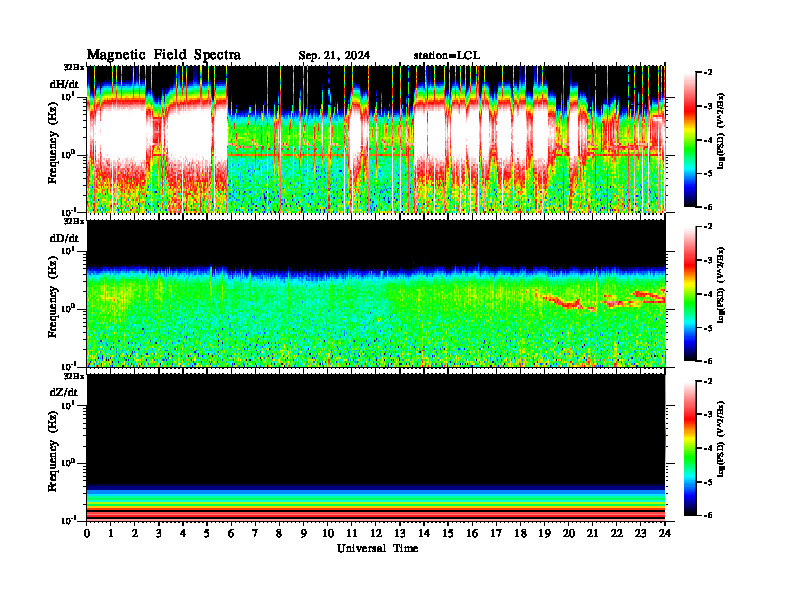Click the '32Hz' tick label of the dZ/dt panel
Image resolution: width=792 pixels, height=612 pixels.
(x=74, y=376)
